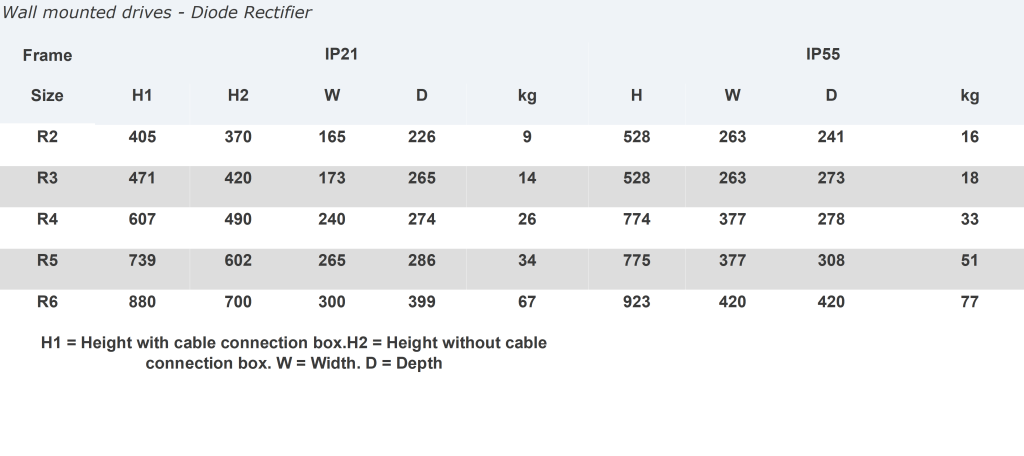Click the Wall mounted drives title text
1024x456 pixels.
[158, 13]
